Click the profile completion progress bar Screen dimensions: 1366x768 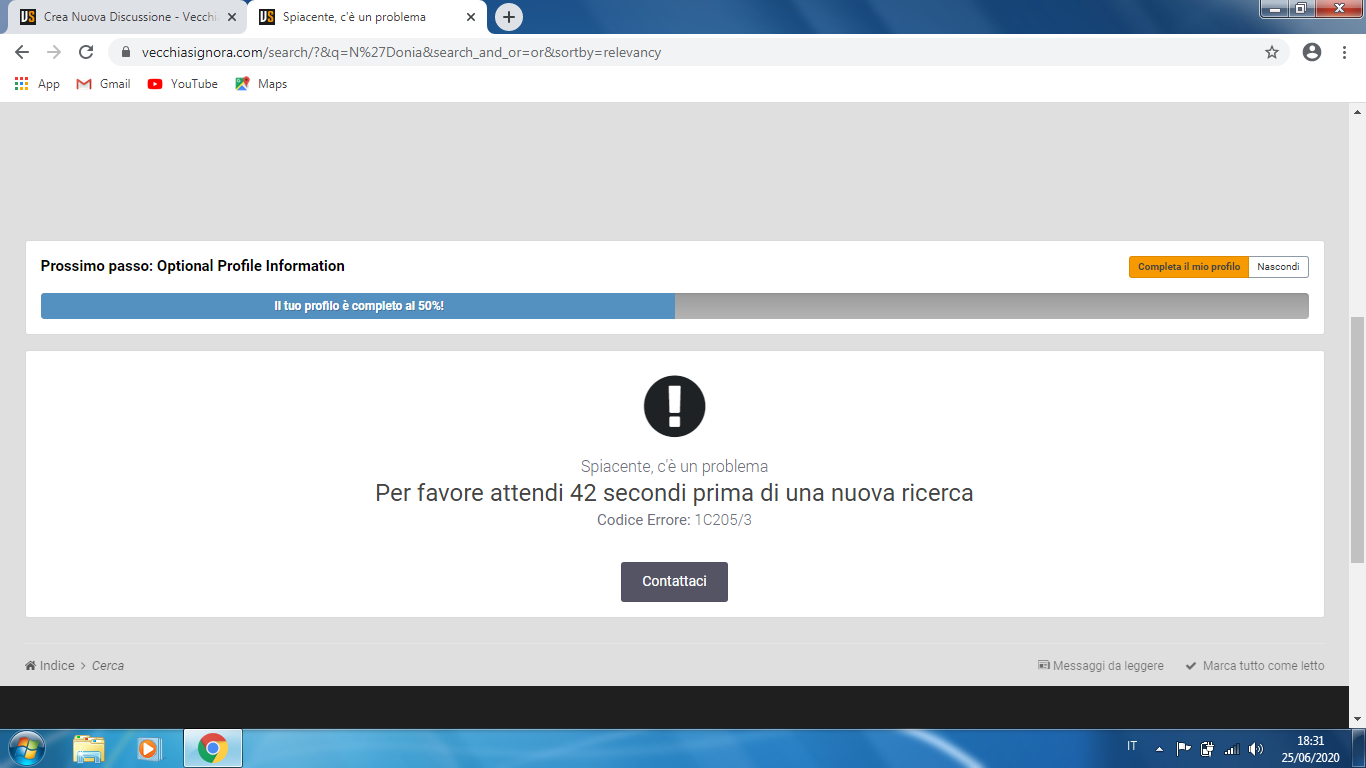coord(674,306)
